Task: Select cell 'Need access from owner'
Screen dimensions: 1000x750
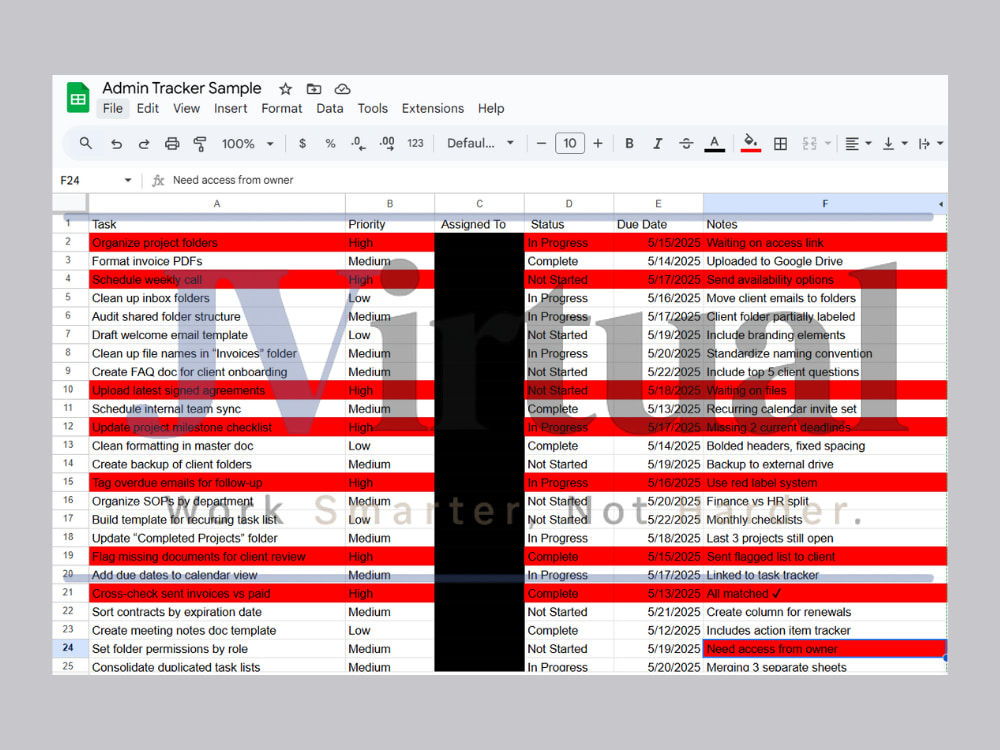Action: click(825, 649)
